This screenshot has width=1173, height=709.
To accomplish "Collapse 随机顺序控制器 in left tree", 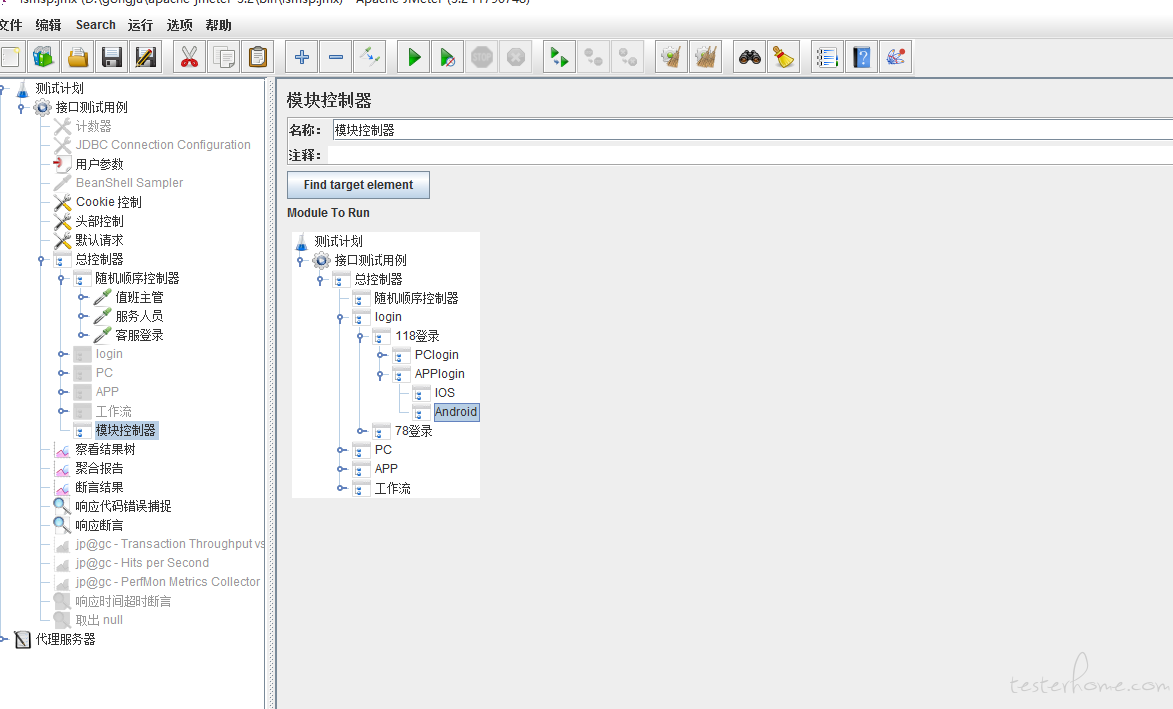I will click(x=61, y=279).
